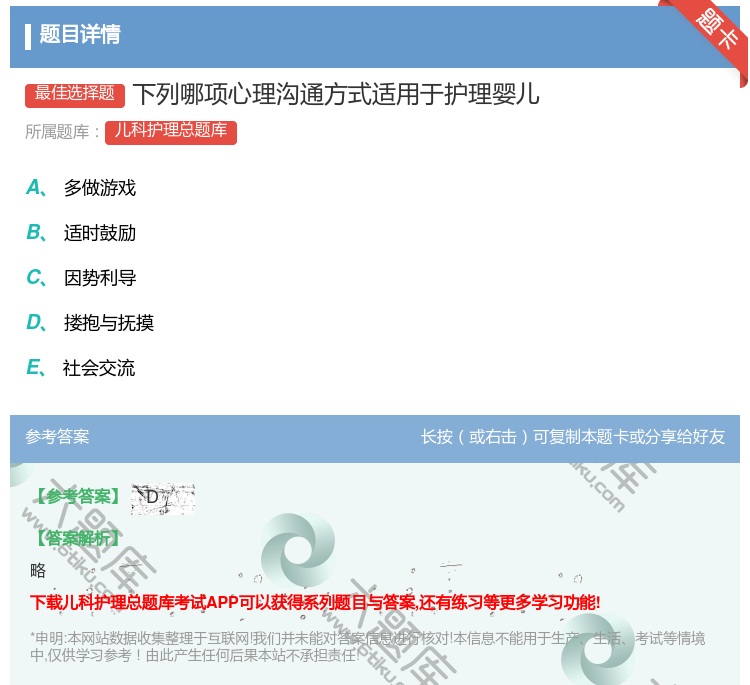Pick option C 因势利导
This screenshot has width=750, height=685.
[x=99, y=278]
